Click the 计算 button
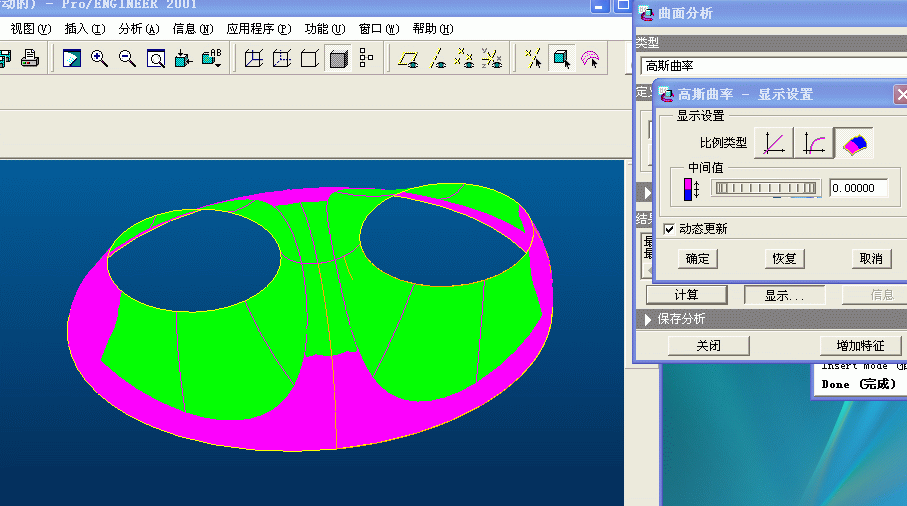The width and height of the screenshot is (907, 506). click(x=687, y=295)
